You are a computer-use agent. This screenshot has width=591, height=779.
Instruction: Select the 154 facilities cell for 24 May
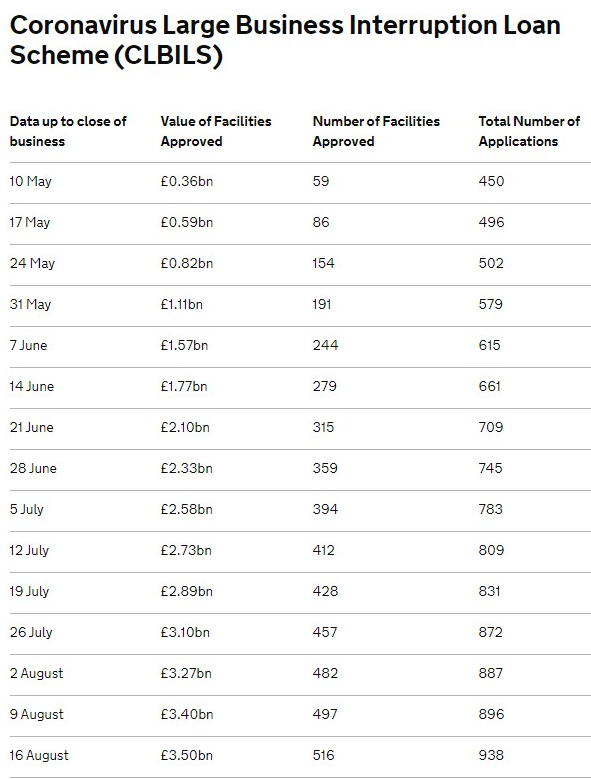pos(323,263)
